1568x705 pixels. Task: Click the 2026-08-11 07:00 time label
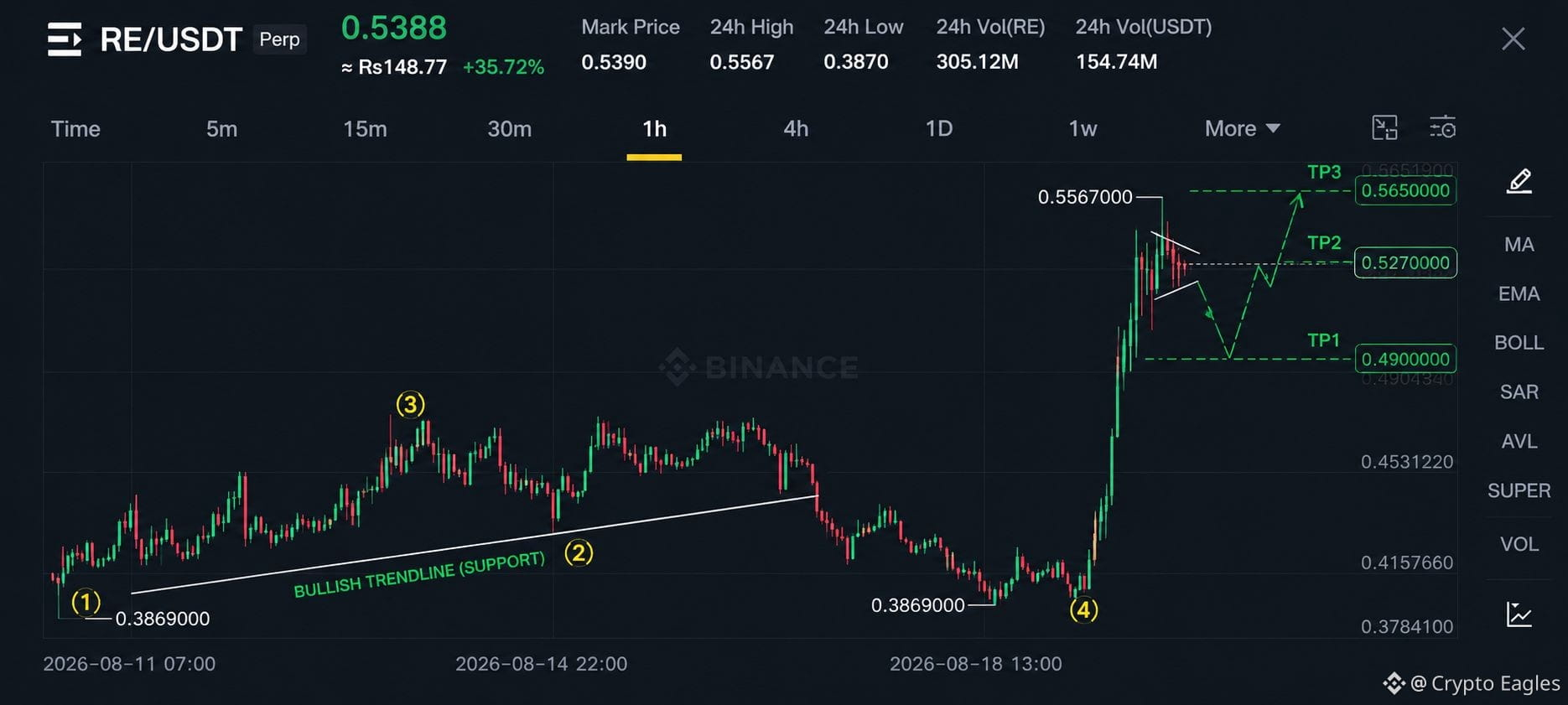(x=129, y=664)
